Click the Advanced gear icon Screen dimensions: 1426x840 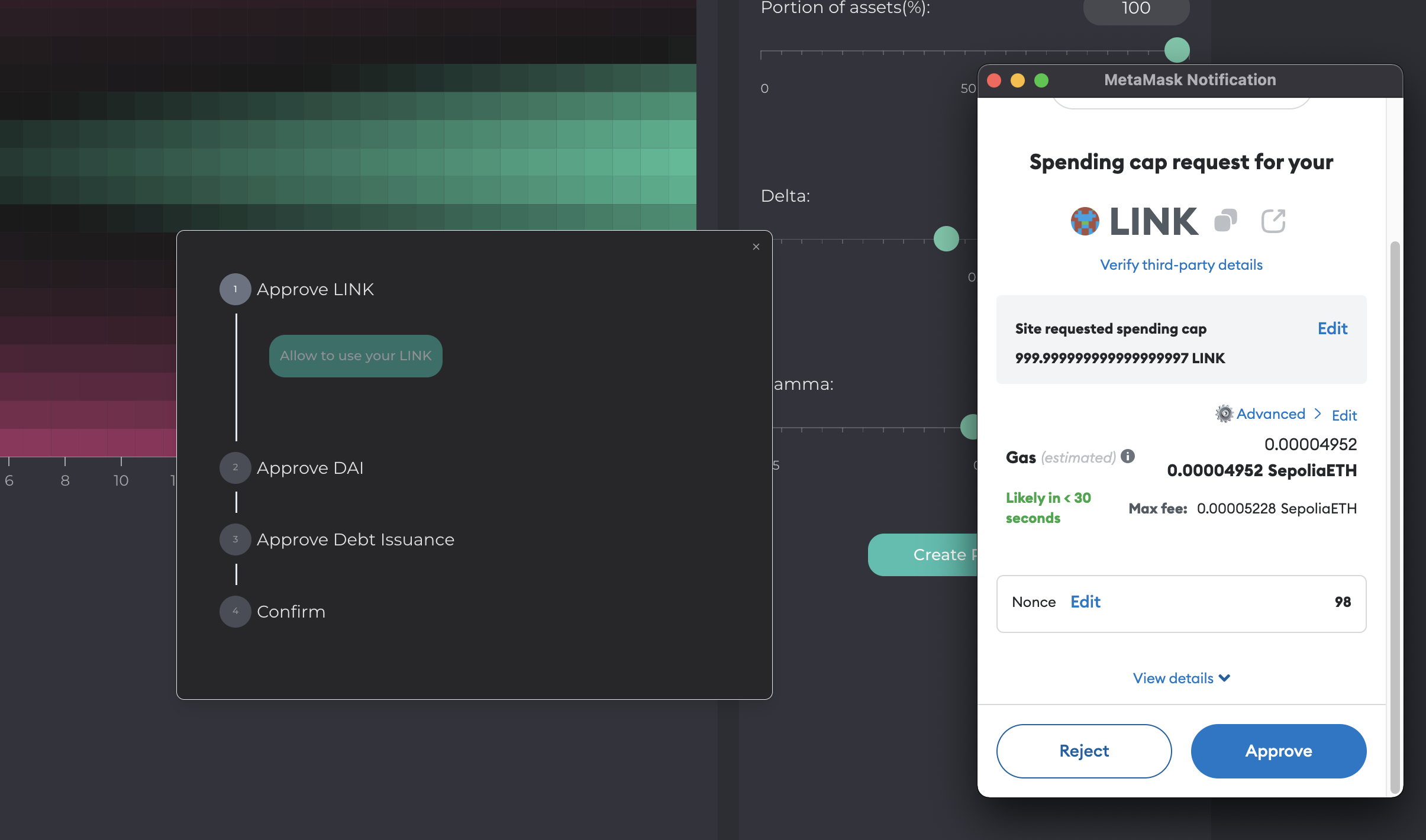point(1224,413)
